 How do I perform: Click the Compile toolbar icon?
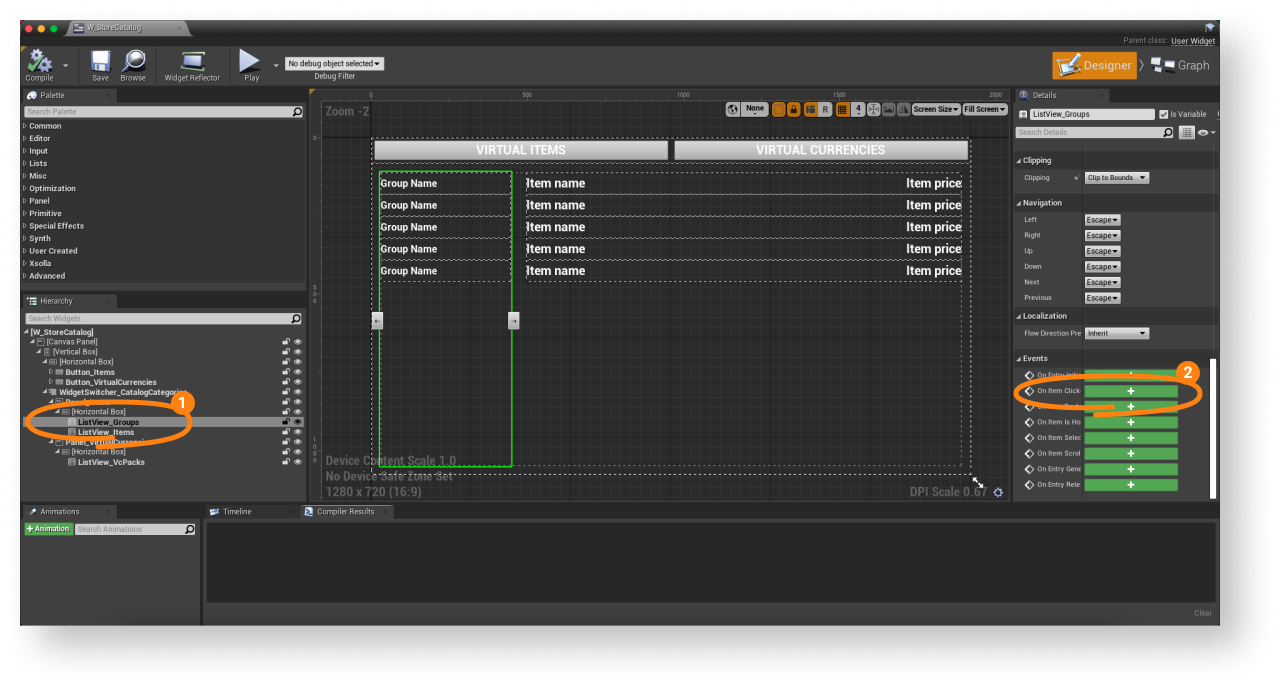tap(40, 64)
